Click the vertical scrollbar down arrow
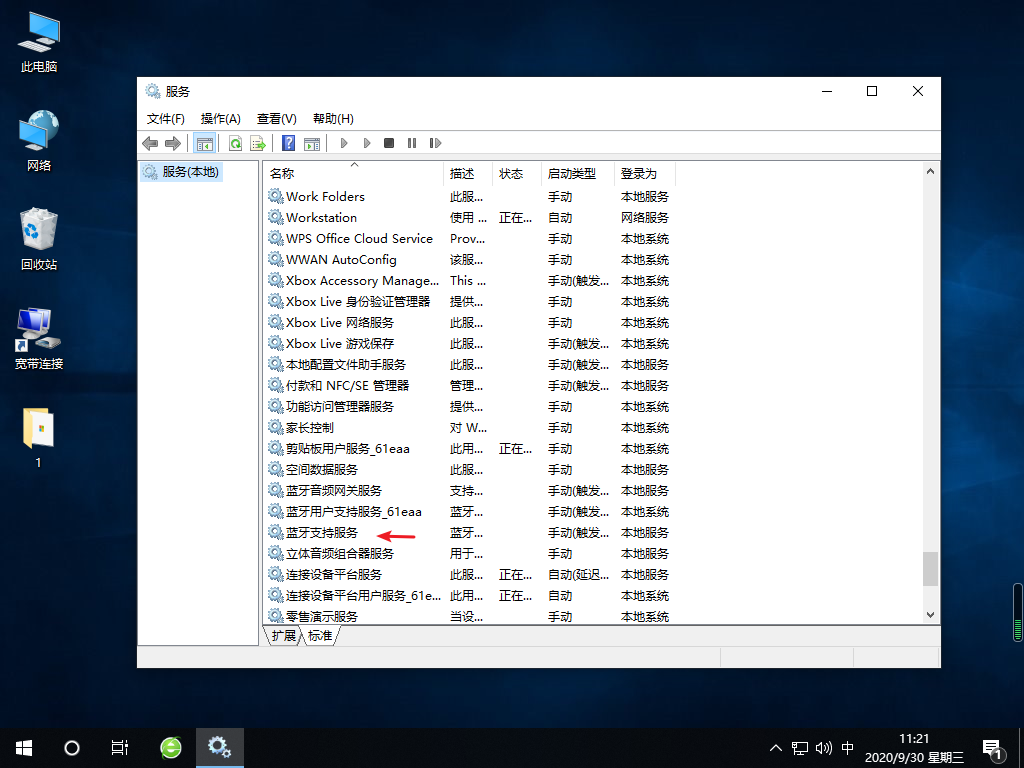Viewport: 1024px width, 768px height. [931, 615]
